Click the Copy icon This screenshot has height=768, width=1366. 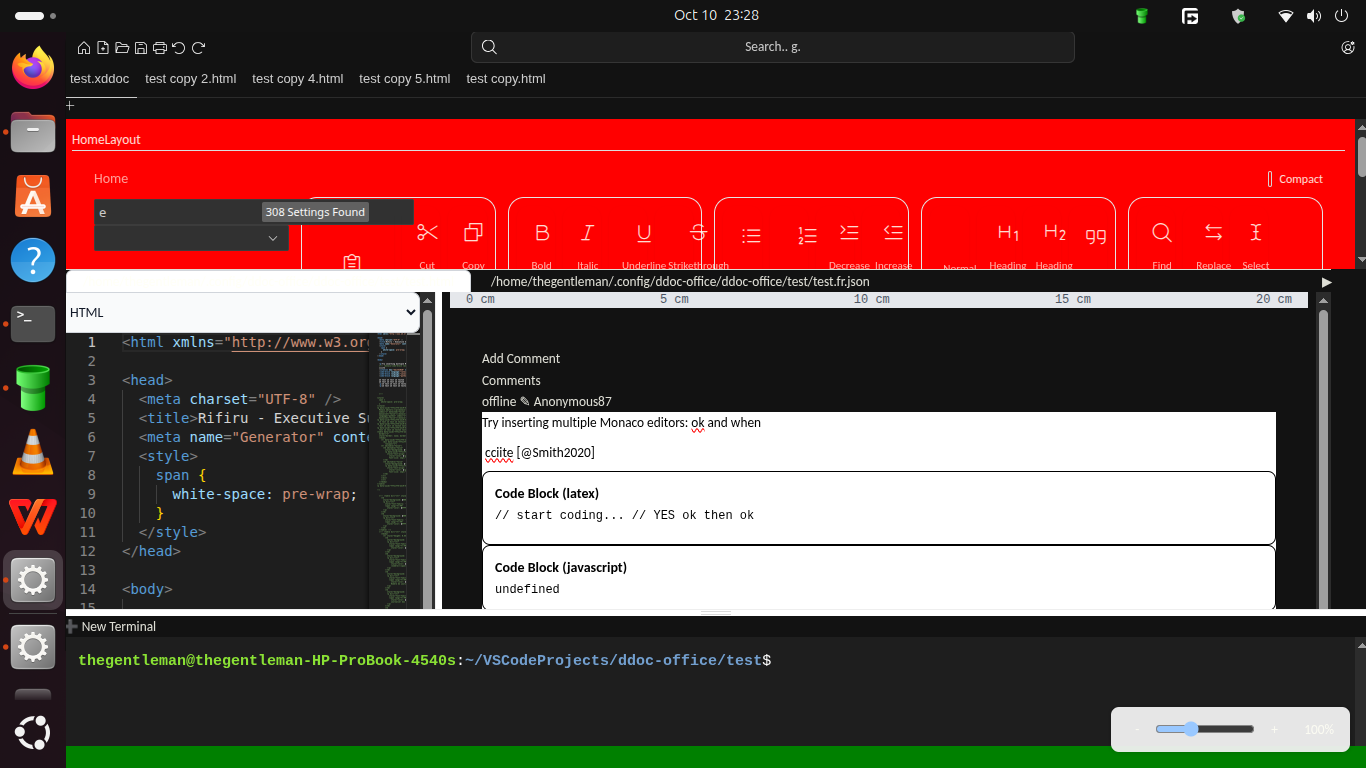tap(474, 232)
